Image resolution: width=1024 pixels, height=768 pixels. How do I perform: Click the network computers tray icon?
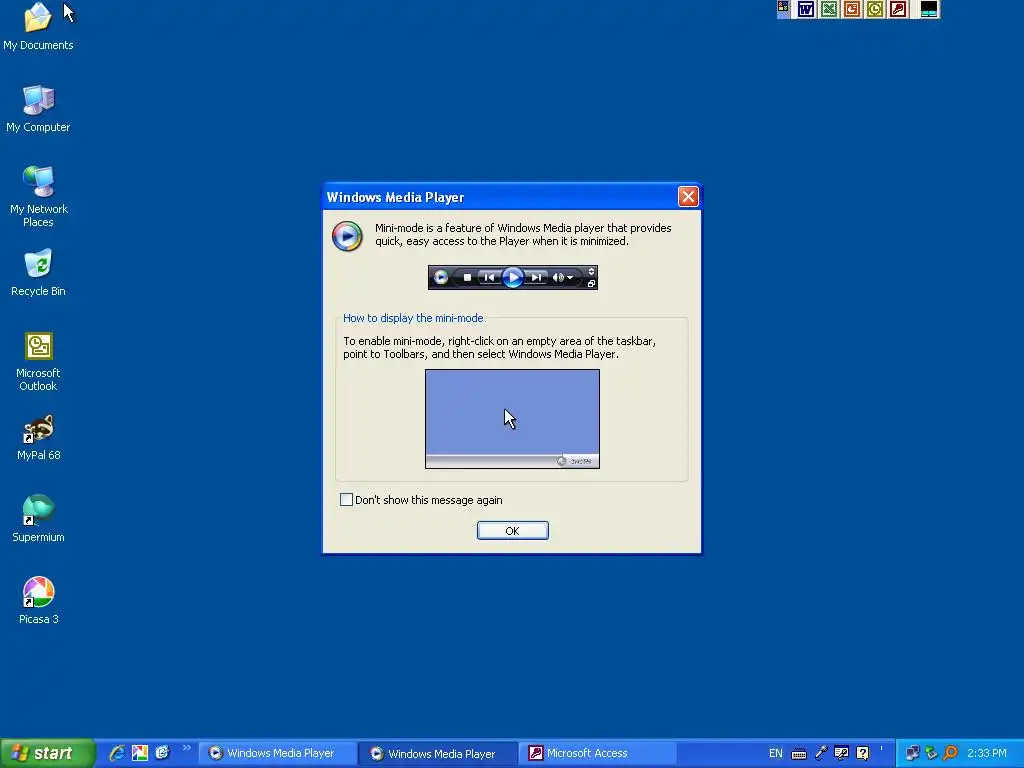coord(912,753)
